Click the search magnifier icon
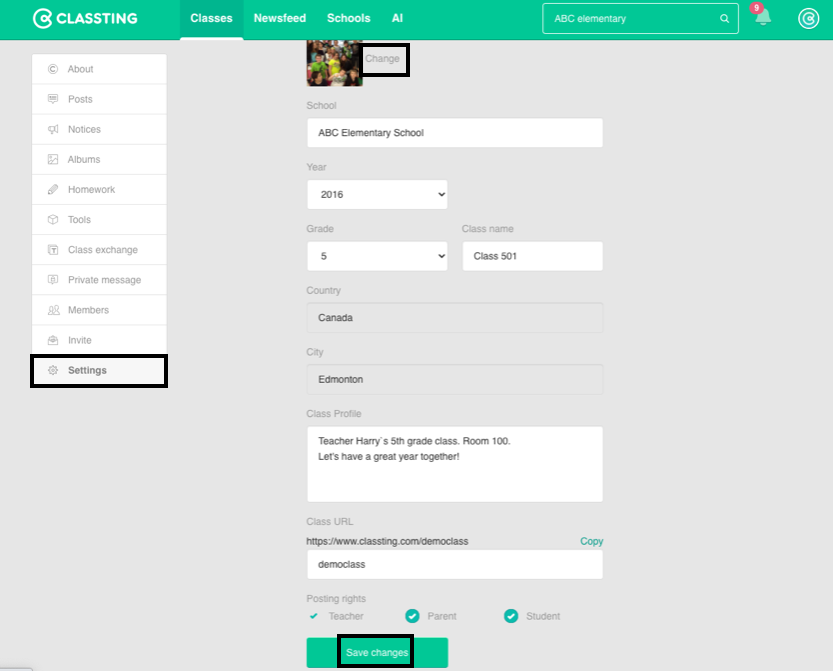Screen dimensions: 833x671 pos(724,19)
